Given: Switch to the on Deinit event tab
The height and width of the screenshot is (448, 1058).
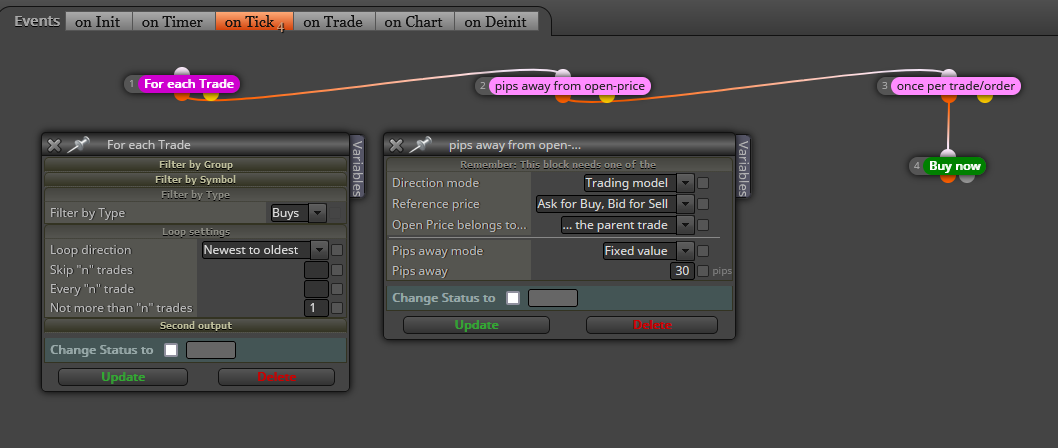Looking at the screenshot, I should click(x=496, y=22).
